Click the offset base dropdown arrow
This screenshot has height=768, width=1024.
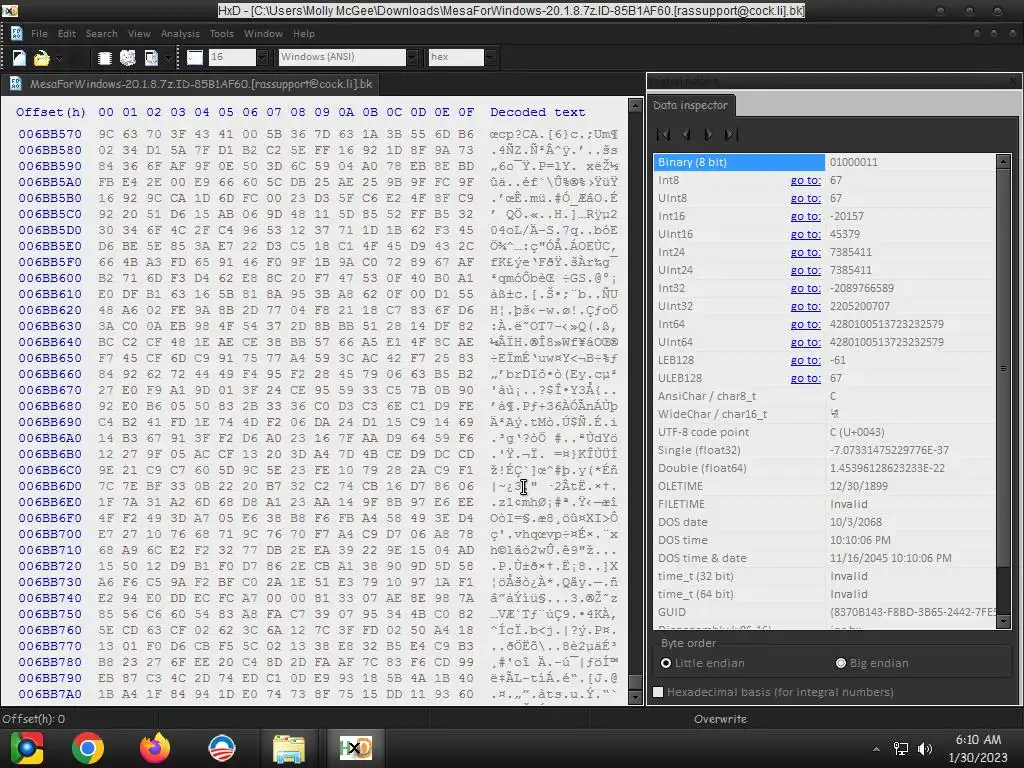point(490,57)
